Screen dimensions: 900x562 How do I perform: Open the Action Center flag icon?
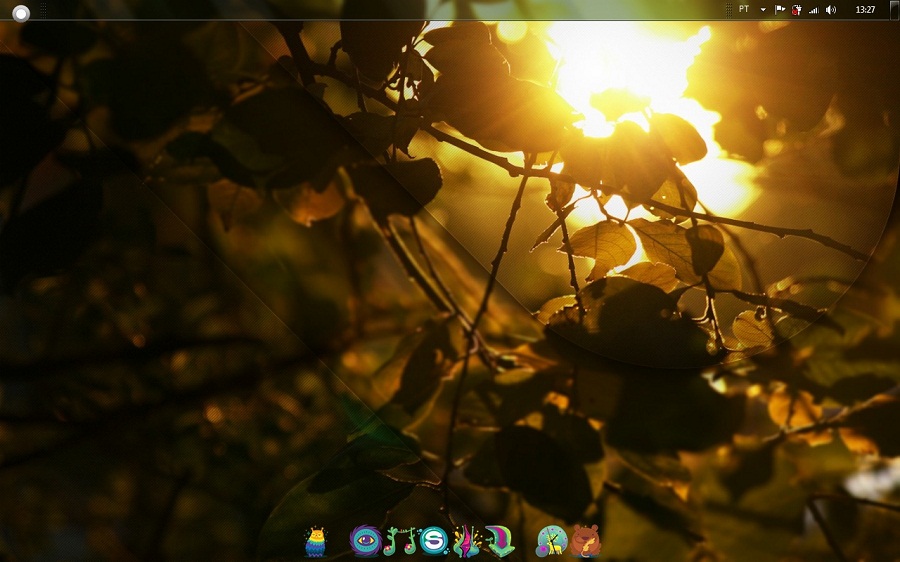click(x=780, y=9)
